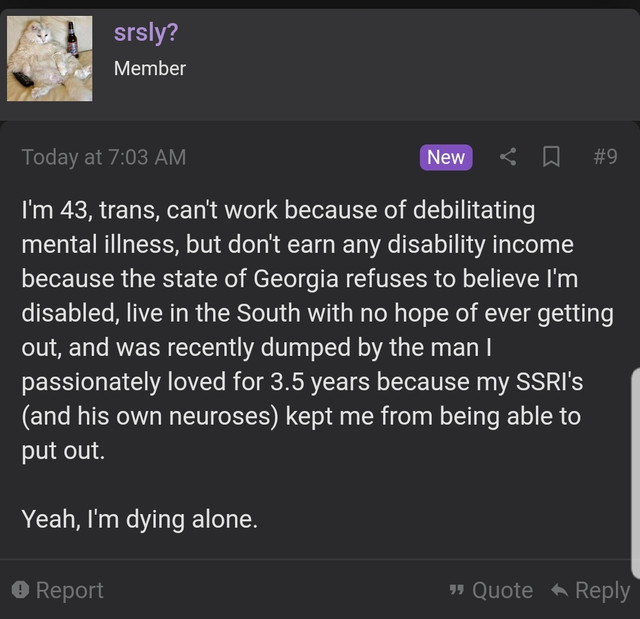Click the Report exclamation icon
Screen dimensions: 640x619
(20, 590)
